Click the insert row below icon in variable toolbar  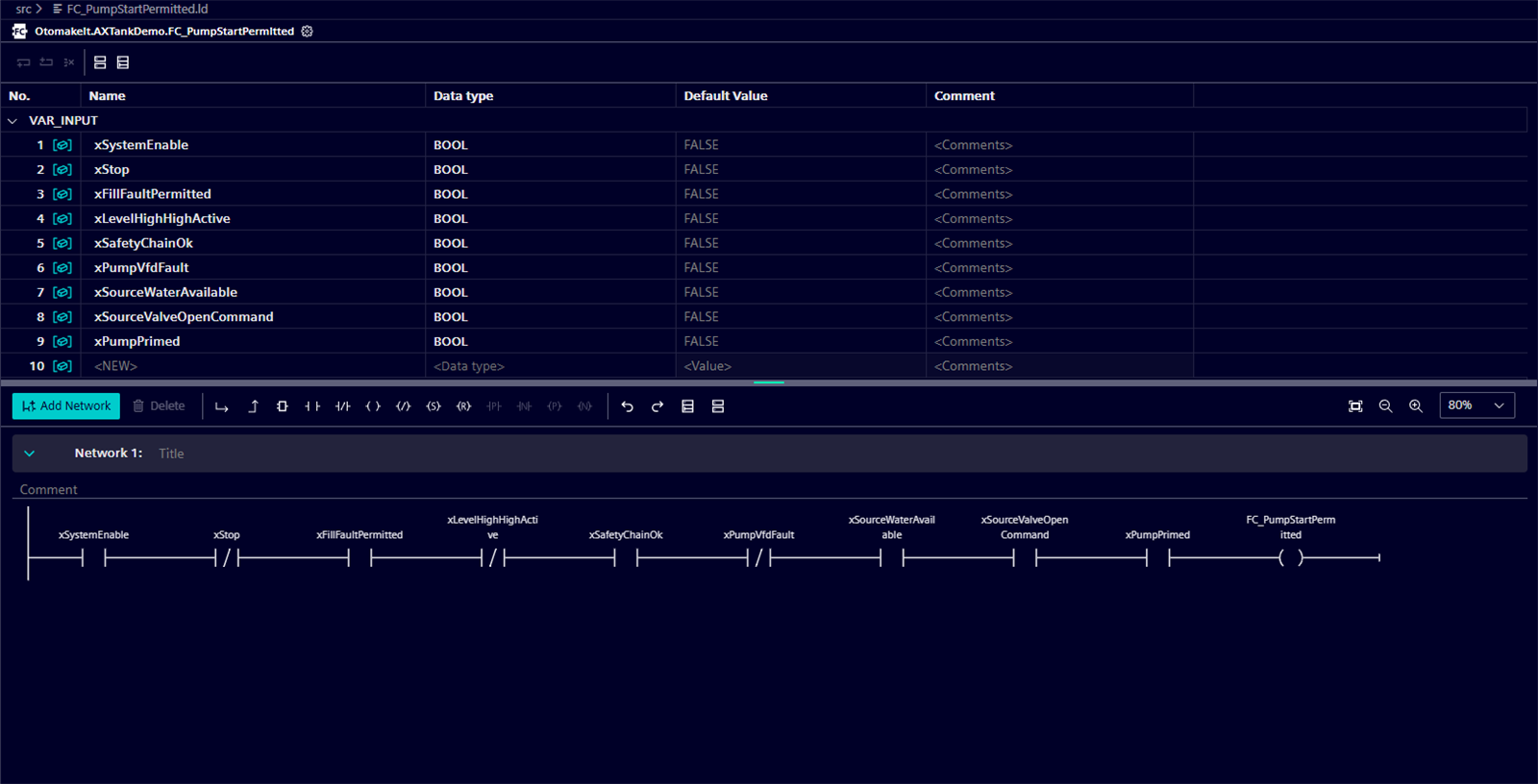pos(23,62)
